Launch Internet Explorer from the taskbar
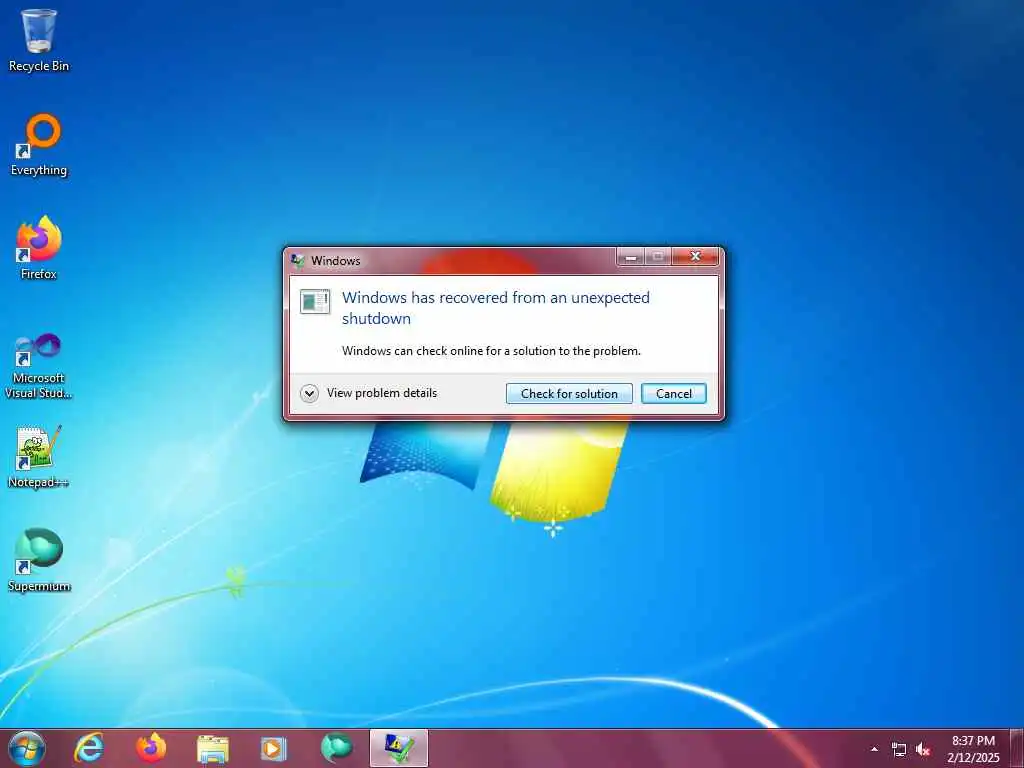1024x768 pixels. 89,748
